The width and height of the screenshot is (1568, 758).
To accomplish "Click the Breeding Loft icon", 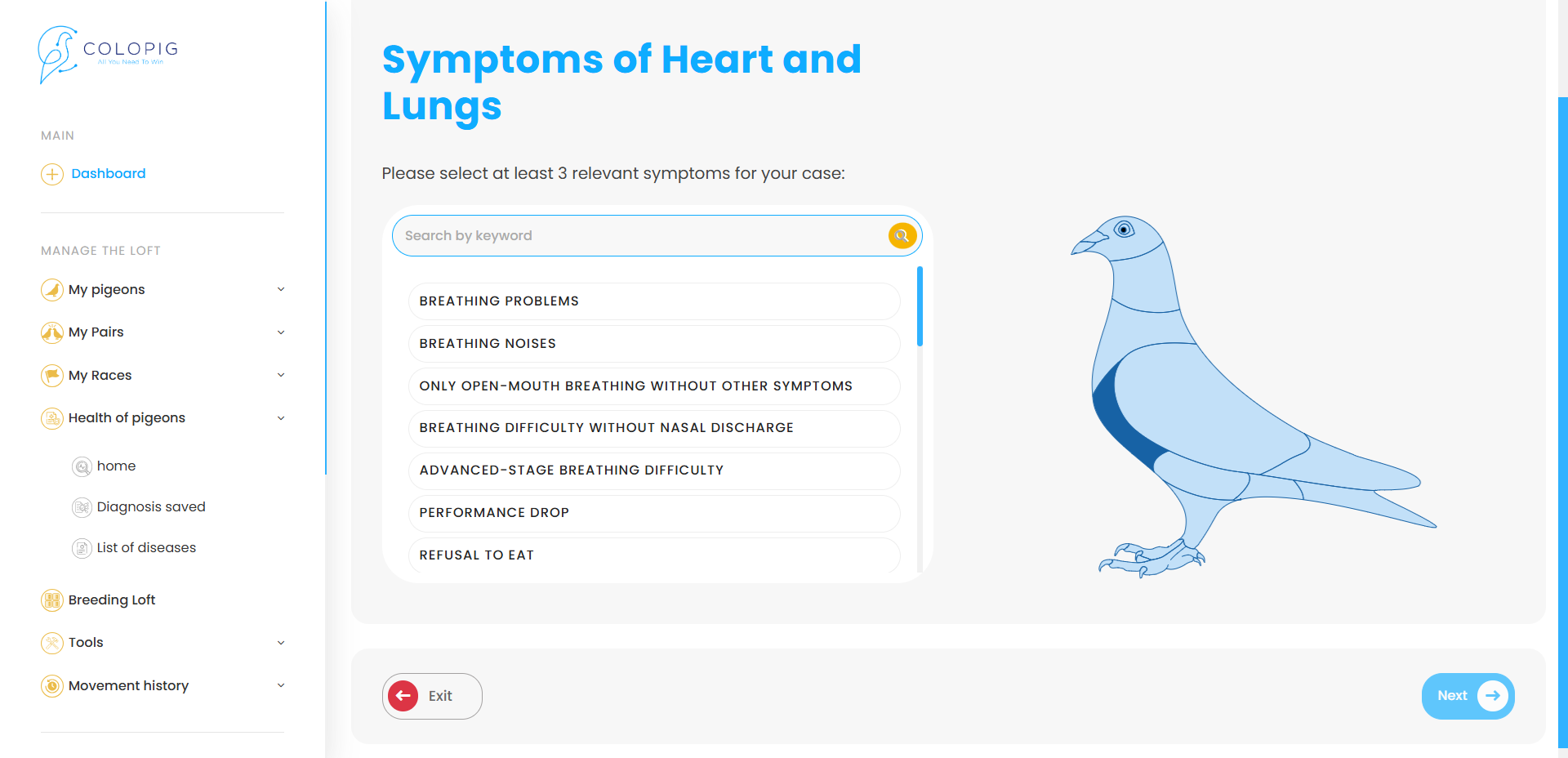I will click(52, 600).
